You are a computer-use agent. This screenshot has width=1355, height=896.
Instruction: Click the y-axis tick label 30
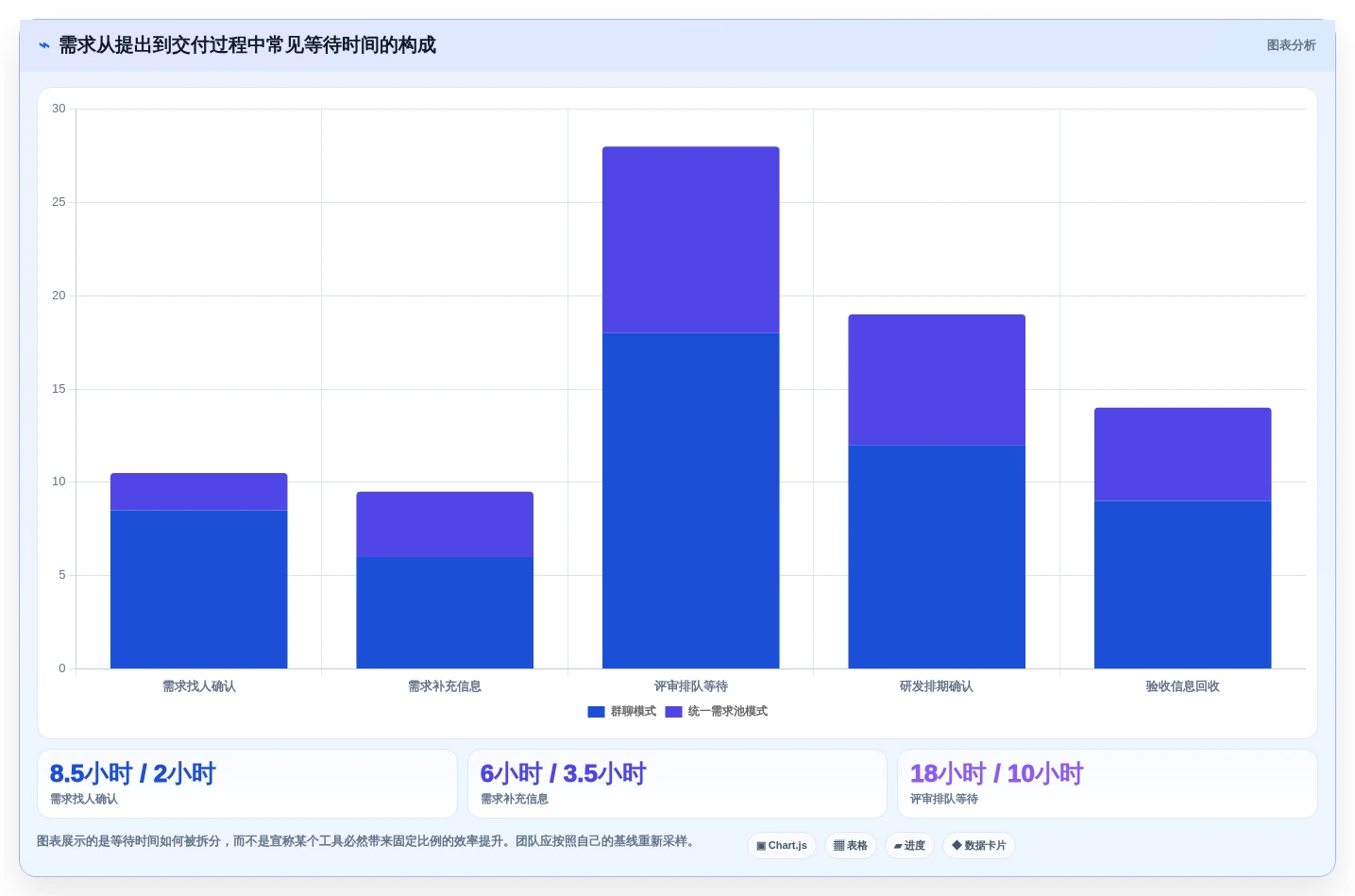(x=59, y=109)
